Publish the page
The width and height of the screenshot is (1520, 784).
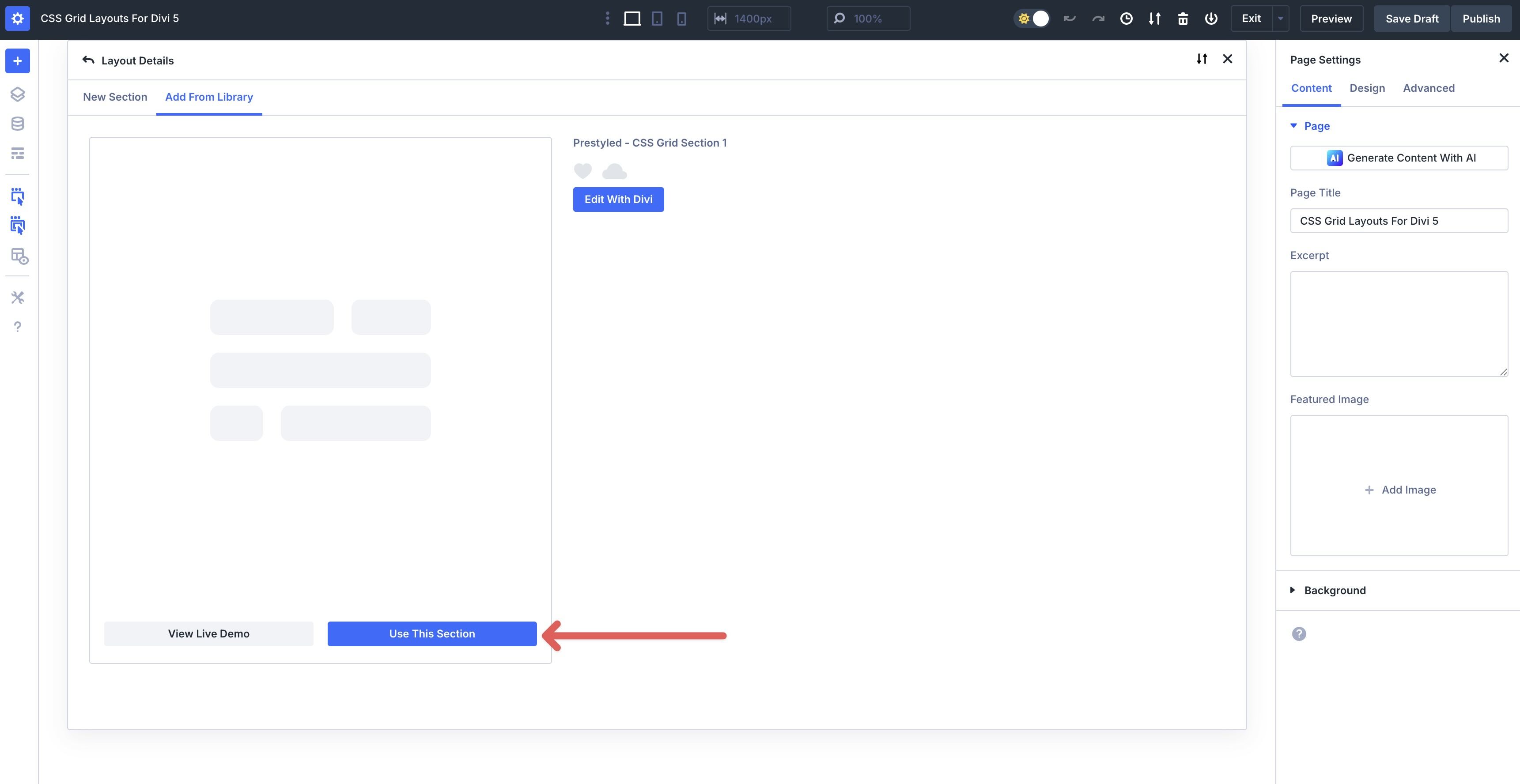point(1482,18)
